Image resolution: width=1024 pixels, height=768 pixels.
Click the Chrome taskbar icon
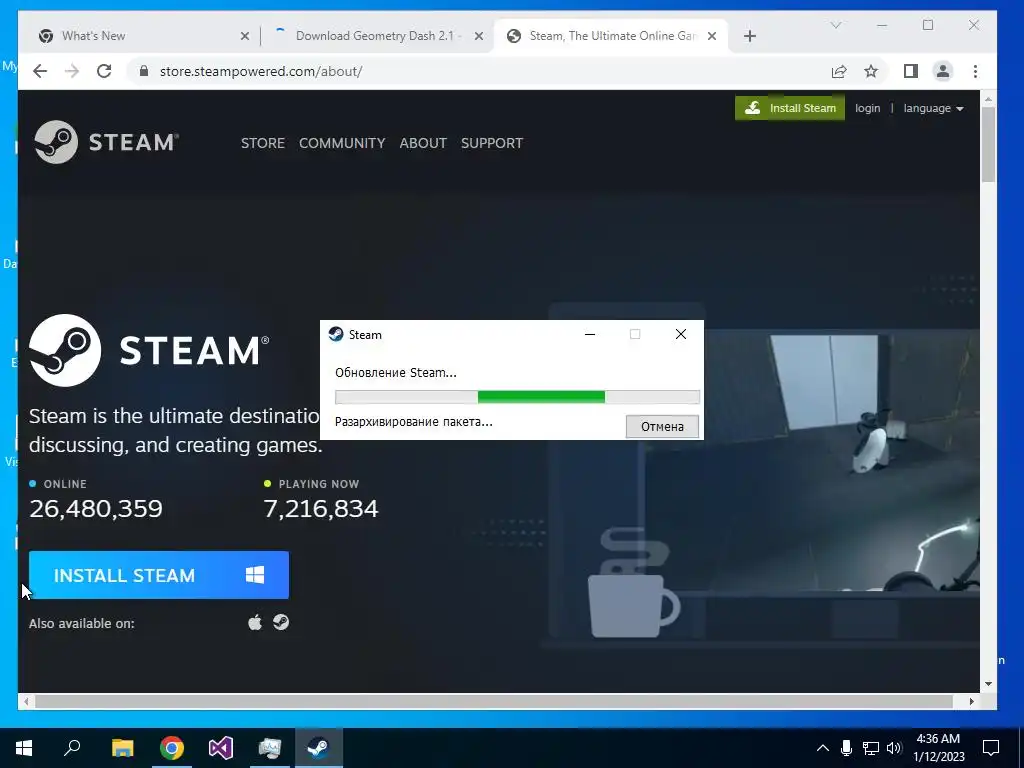(172, 747)
